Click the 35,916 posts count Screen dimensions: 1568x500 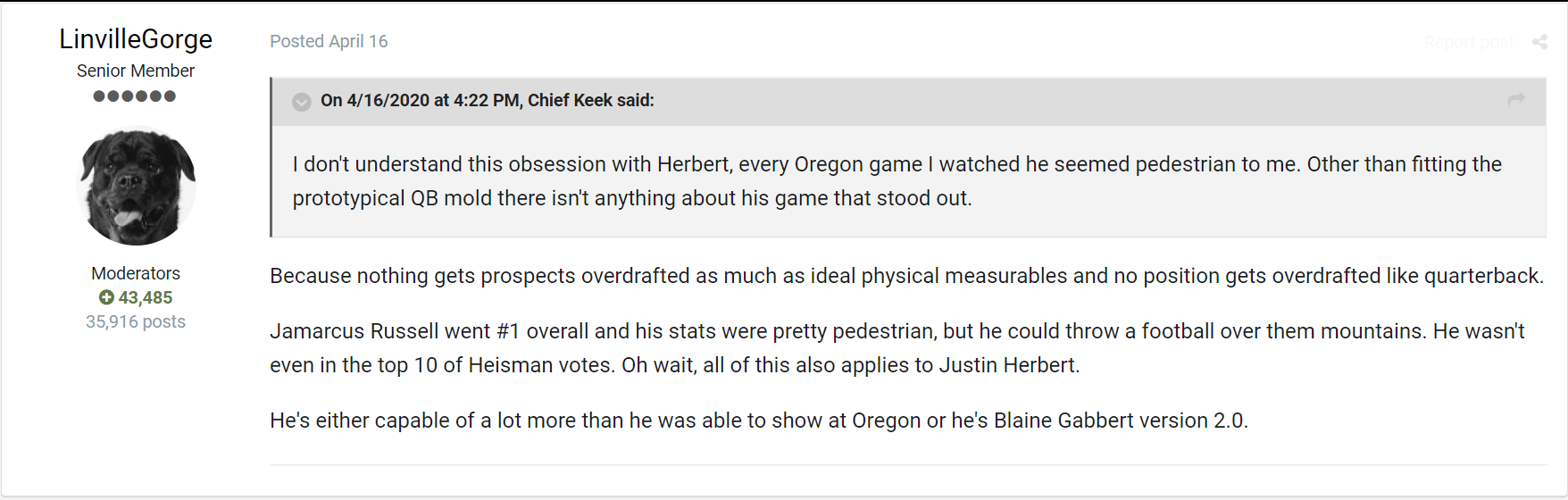(136, 321)
